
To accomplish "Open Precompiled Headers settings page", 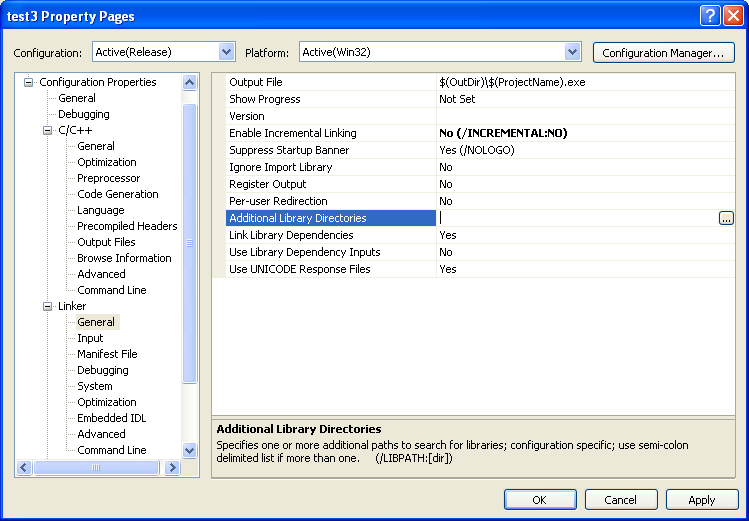I will tap(127, 226).
